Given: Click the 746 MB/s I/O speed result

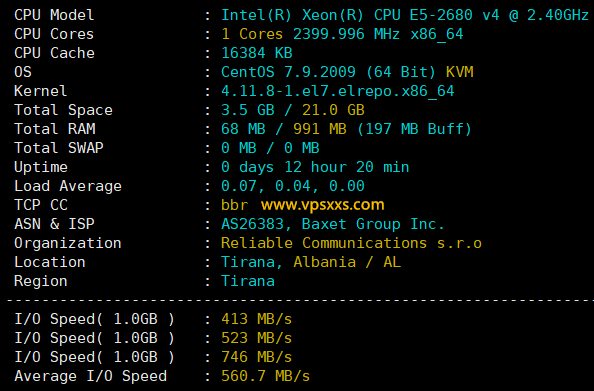Looking at the screenshot, I should 256,357.
